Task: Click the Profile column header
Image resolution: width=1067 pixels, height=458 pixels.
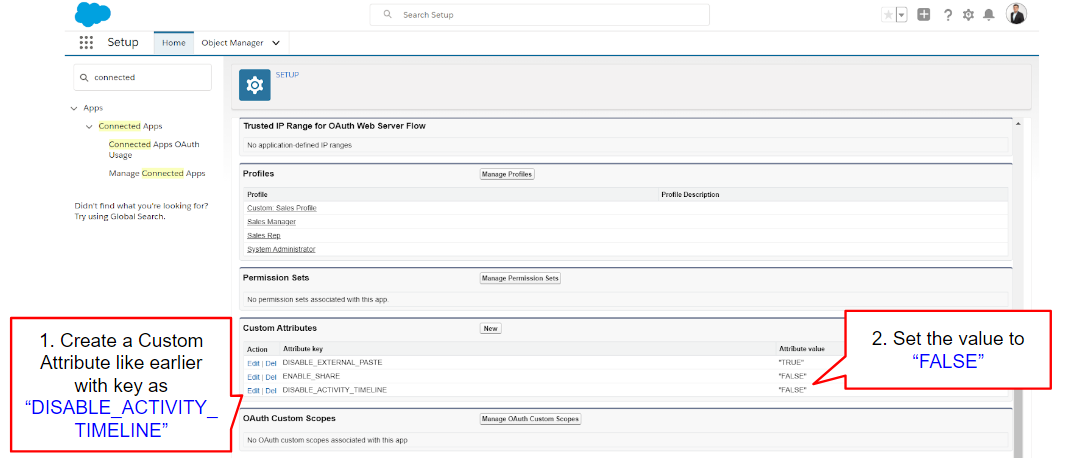Action: coord(257,195)
